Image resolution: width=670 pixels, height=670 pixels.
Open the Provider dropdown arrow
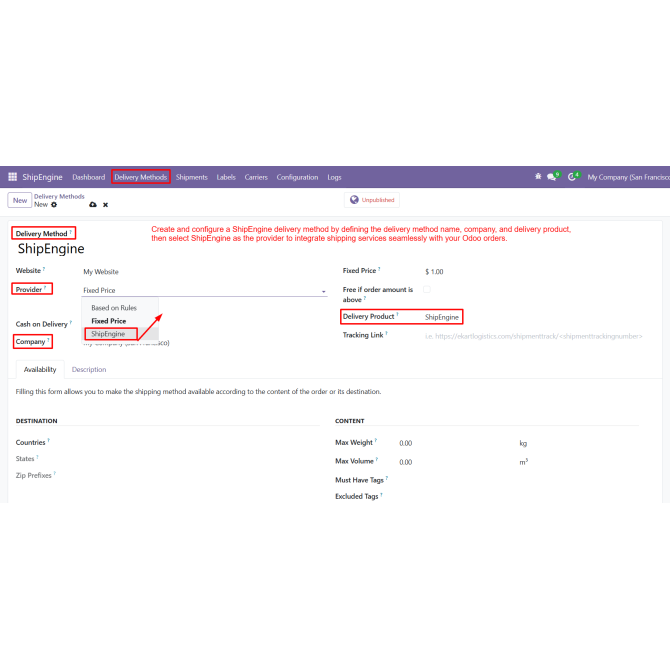pos(323,291)
